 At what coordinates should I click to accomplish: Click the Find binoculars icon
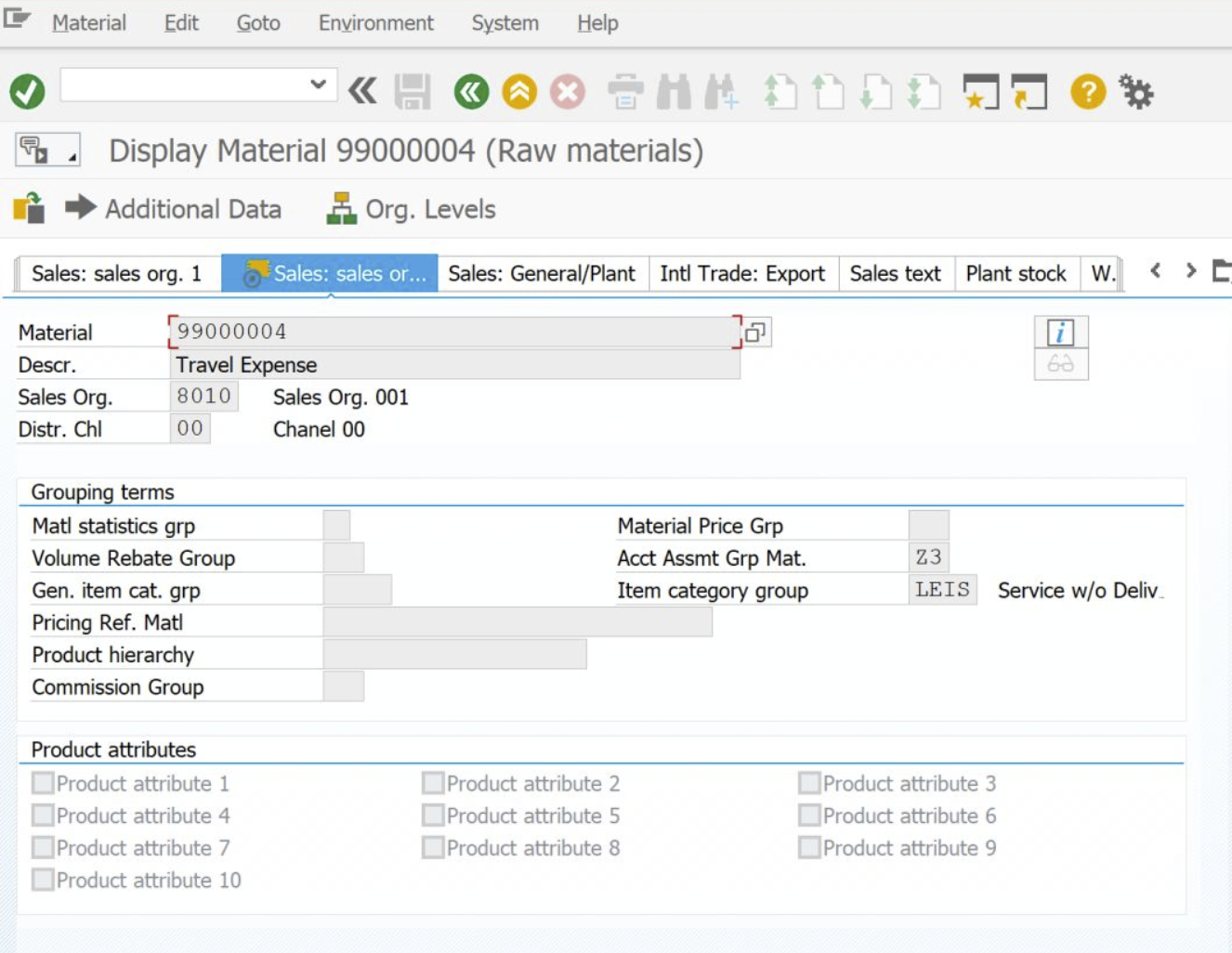click(674, 92)
